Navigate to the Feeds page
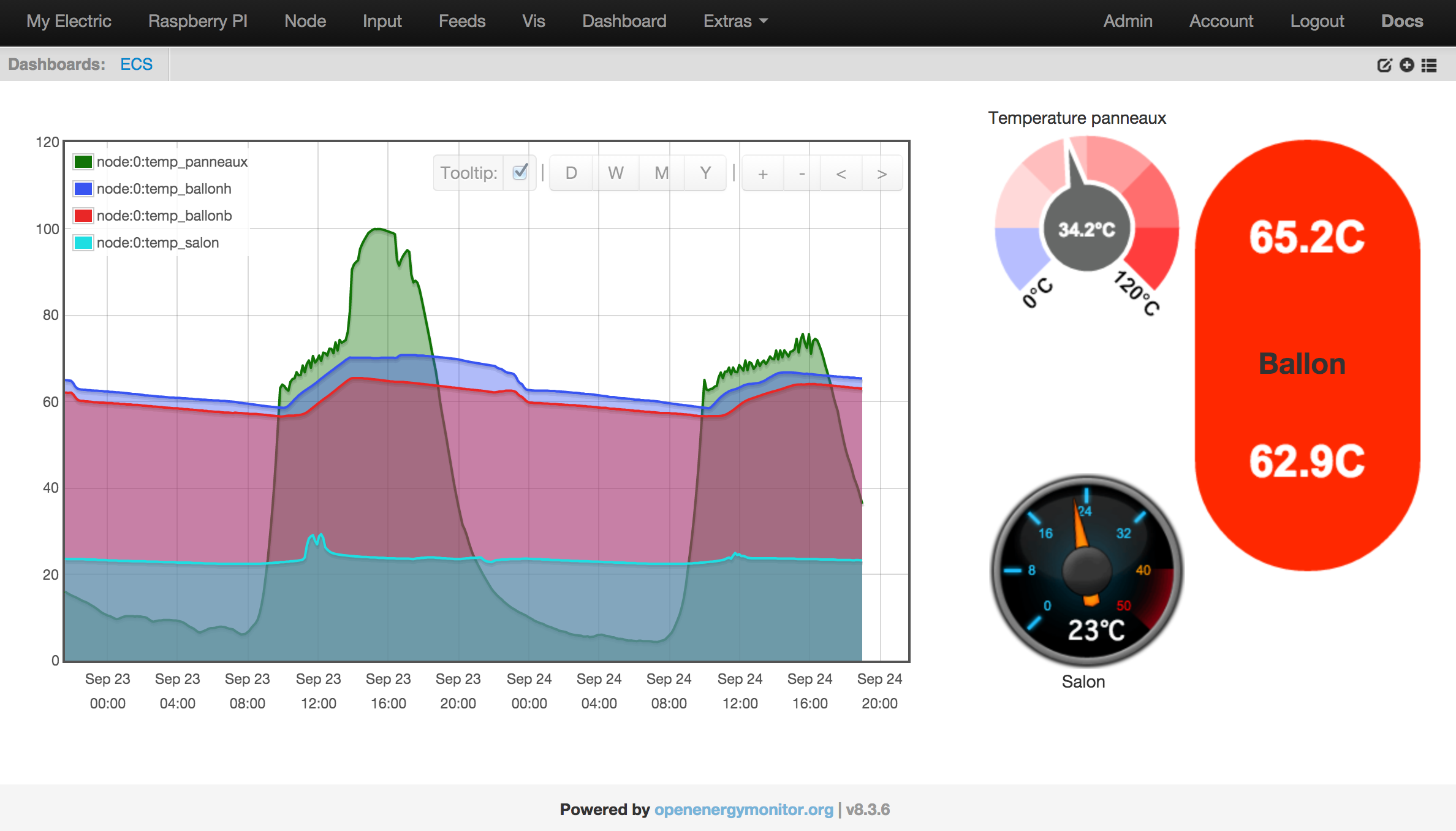The height and width of the screenshot is (831, 1456). (462, 21)
